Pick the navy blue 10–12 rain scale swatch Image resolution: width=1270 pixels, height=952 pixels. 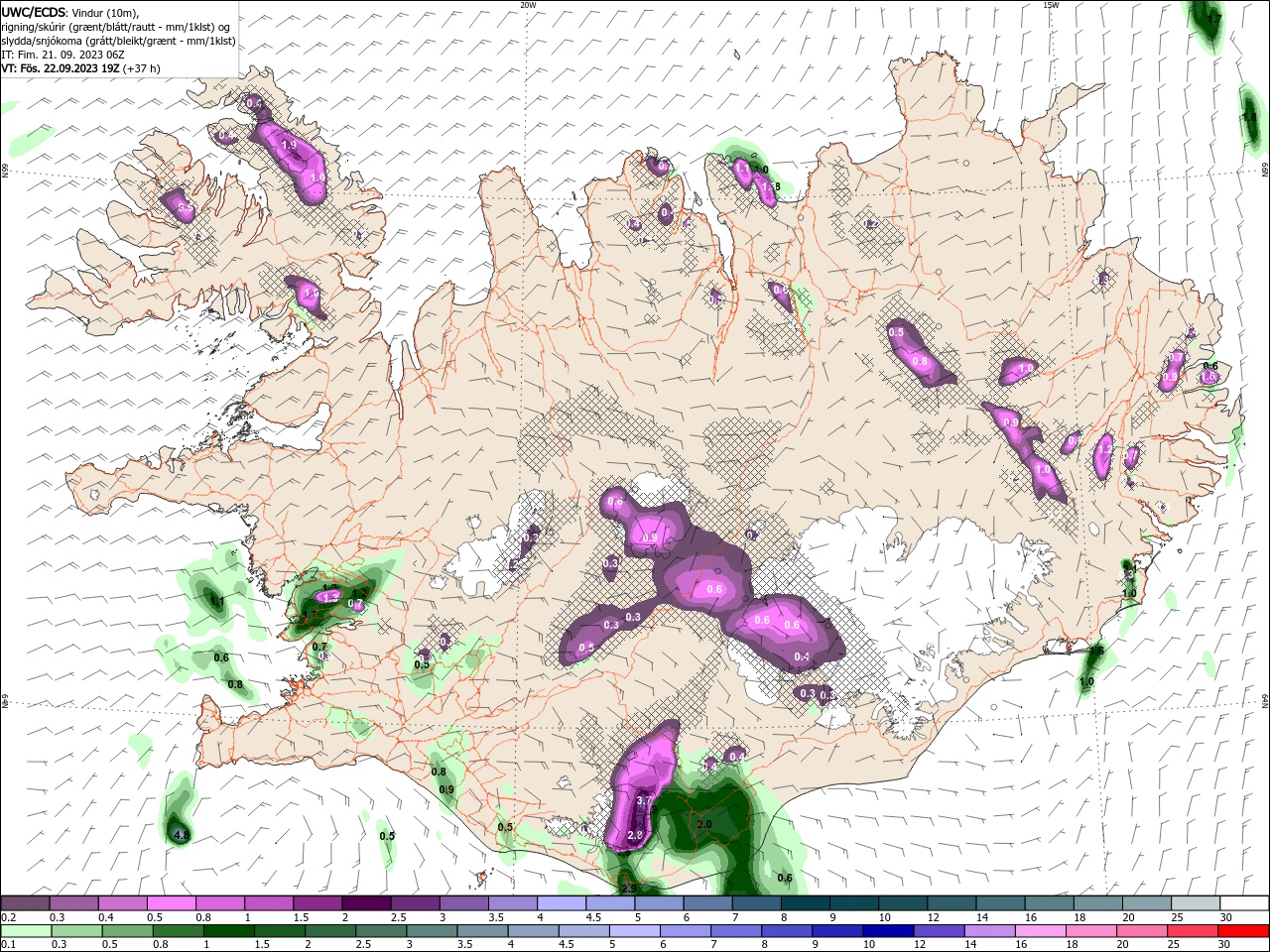tap(887, 931)
